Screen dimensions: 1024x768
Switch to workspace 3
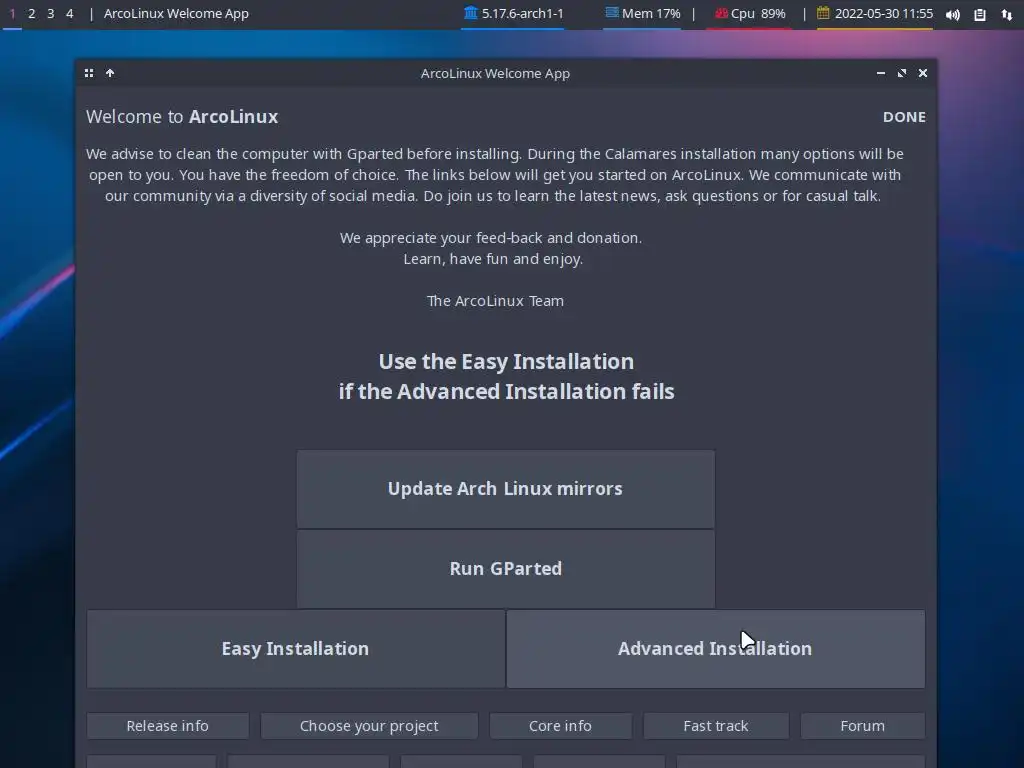pyautogui.click(x=50, y=13)
